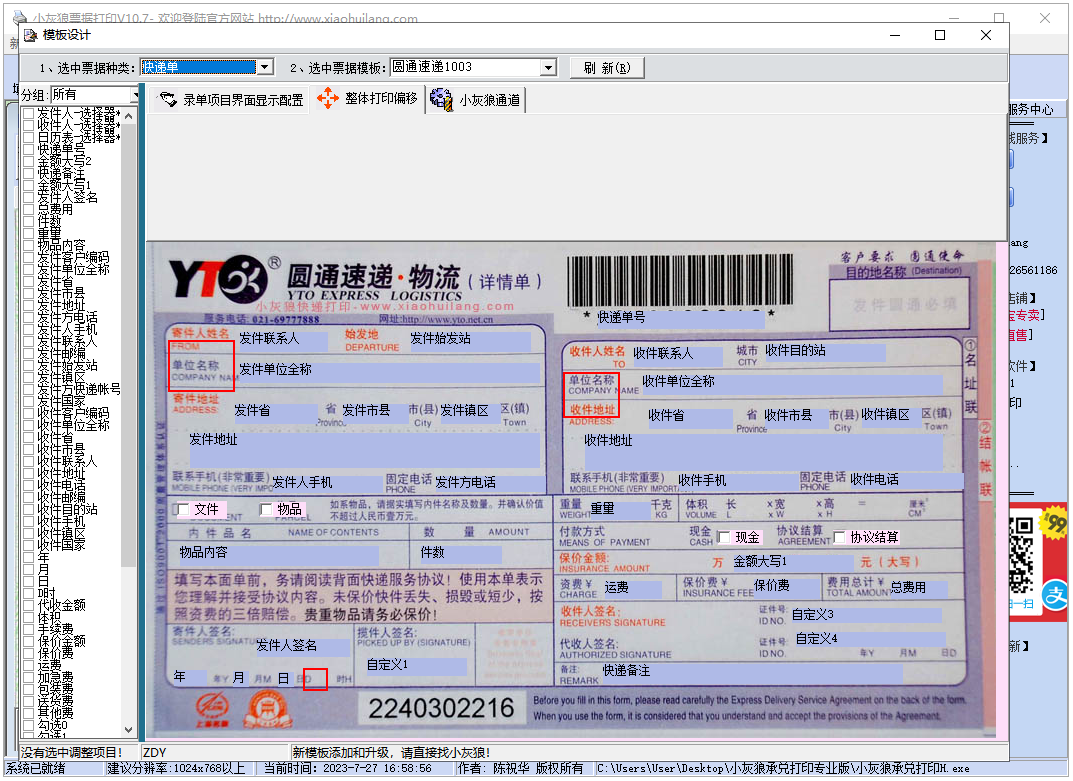Switch to the 整体打印偏移 tab
The height and width of the screenshot is (781, 1073).
point(367,99)
